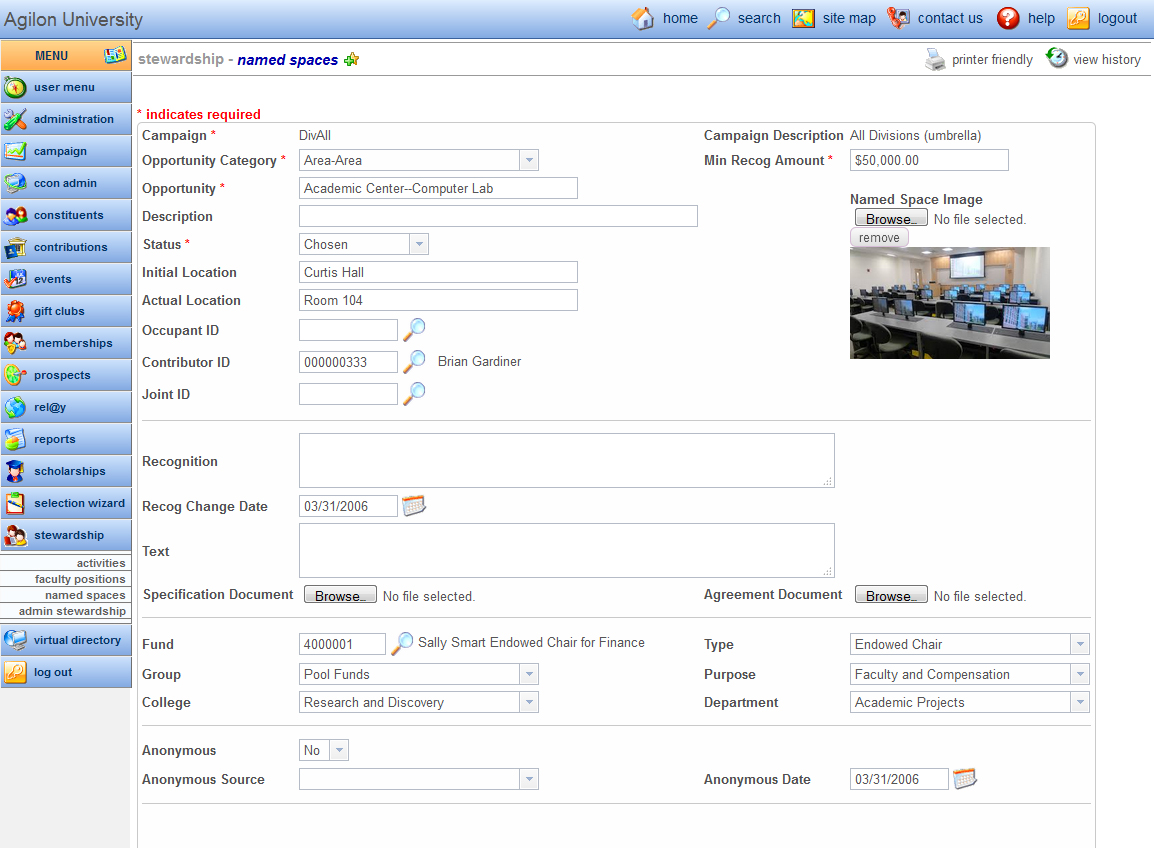This screenshot has width=1154, height=848.
Task: Click the printer friendly icon
Action: (x=934, y=58)
